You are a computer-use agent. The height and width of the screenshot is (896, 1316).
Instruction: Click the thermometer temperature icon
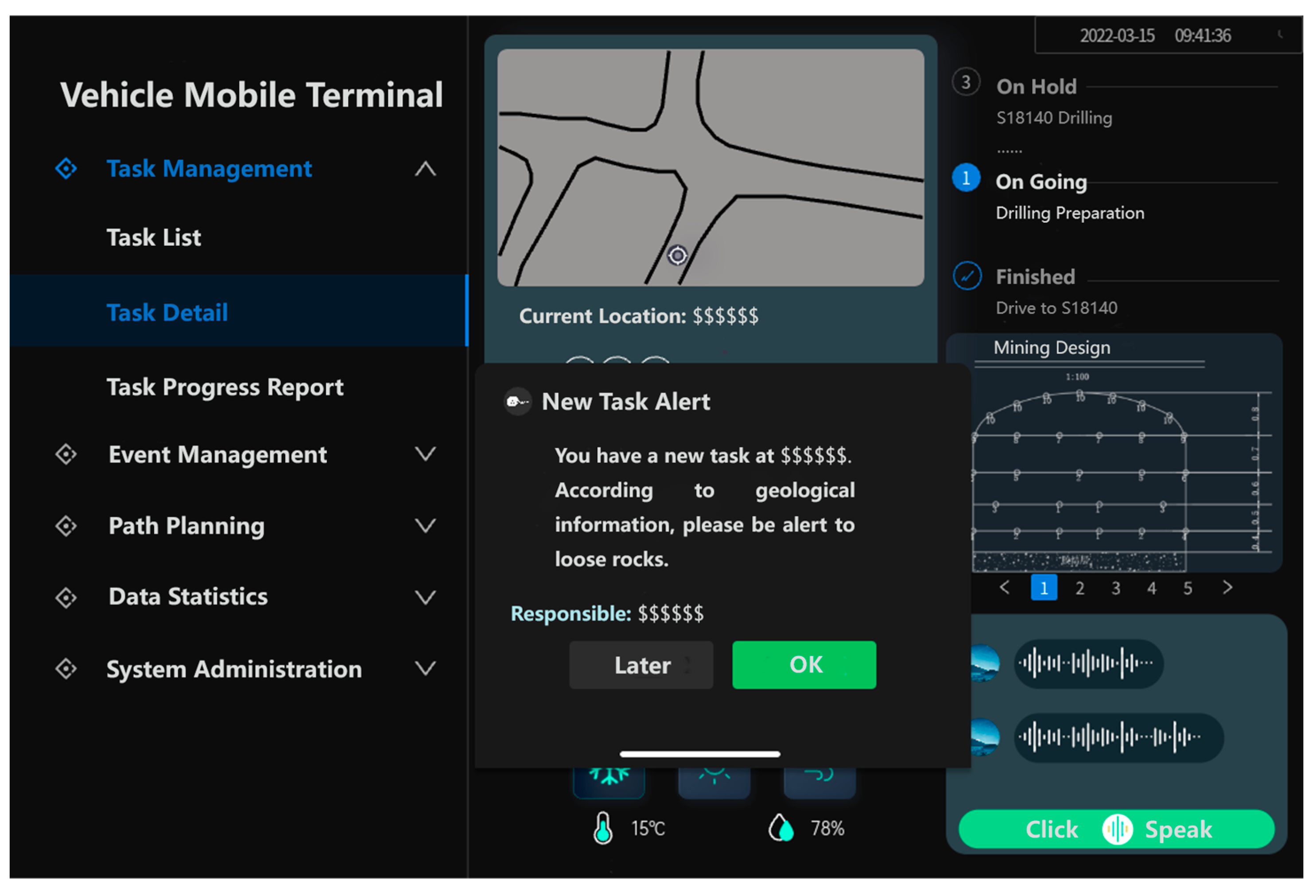(602, 828)
